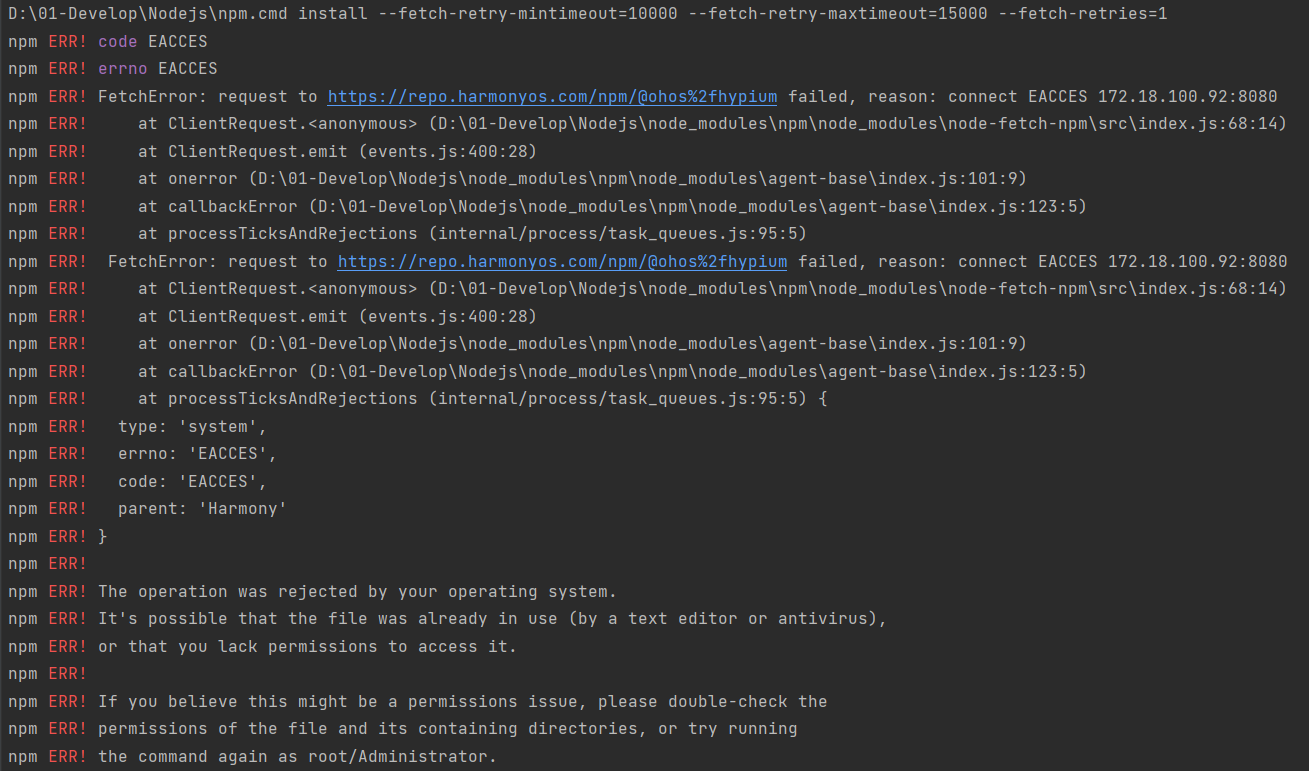The height and width of the screenshot is (771, 1309).
Task: Open the second repo.harmonyos.com link in indented FetchError
Action: point(562,262)
